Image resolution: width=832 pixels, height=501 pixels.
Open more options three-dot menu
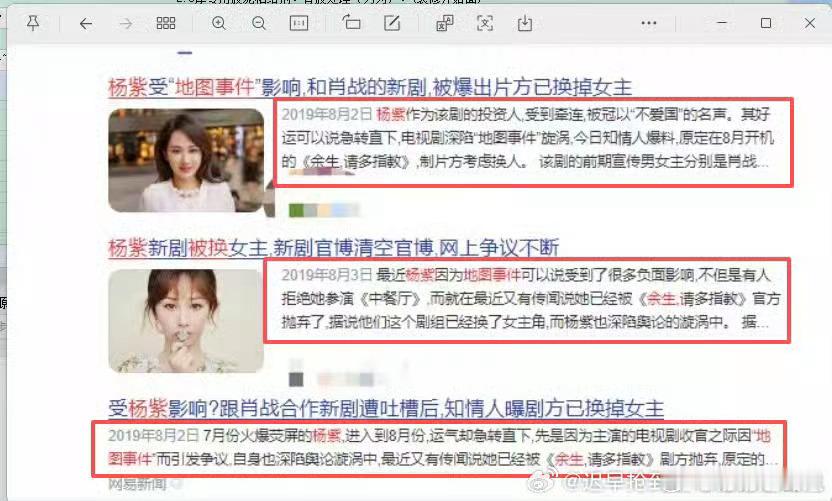tap(648, 23)
